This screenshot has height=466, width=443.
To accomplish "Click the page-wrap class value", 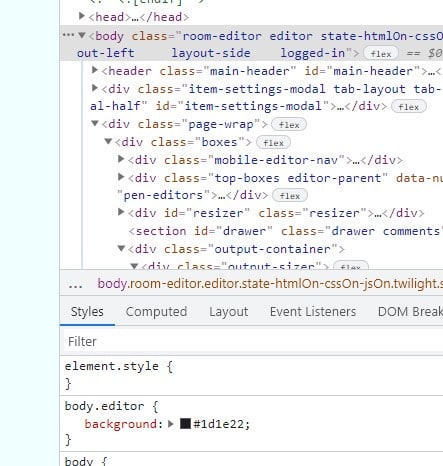I will pos(221,124).
